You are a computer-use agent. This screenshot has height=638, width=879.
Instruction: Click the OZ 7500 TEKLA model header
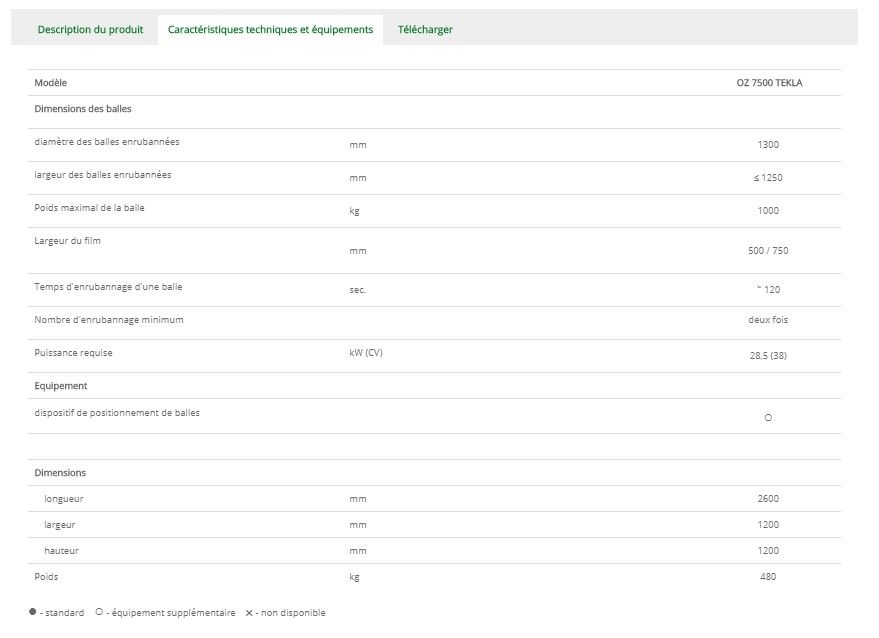click(x=768, y=83)
